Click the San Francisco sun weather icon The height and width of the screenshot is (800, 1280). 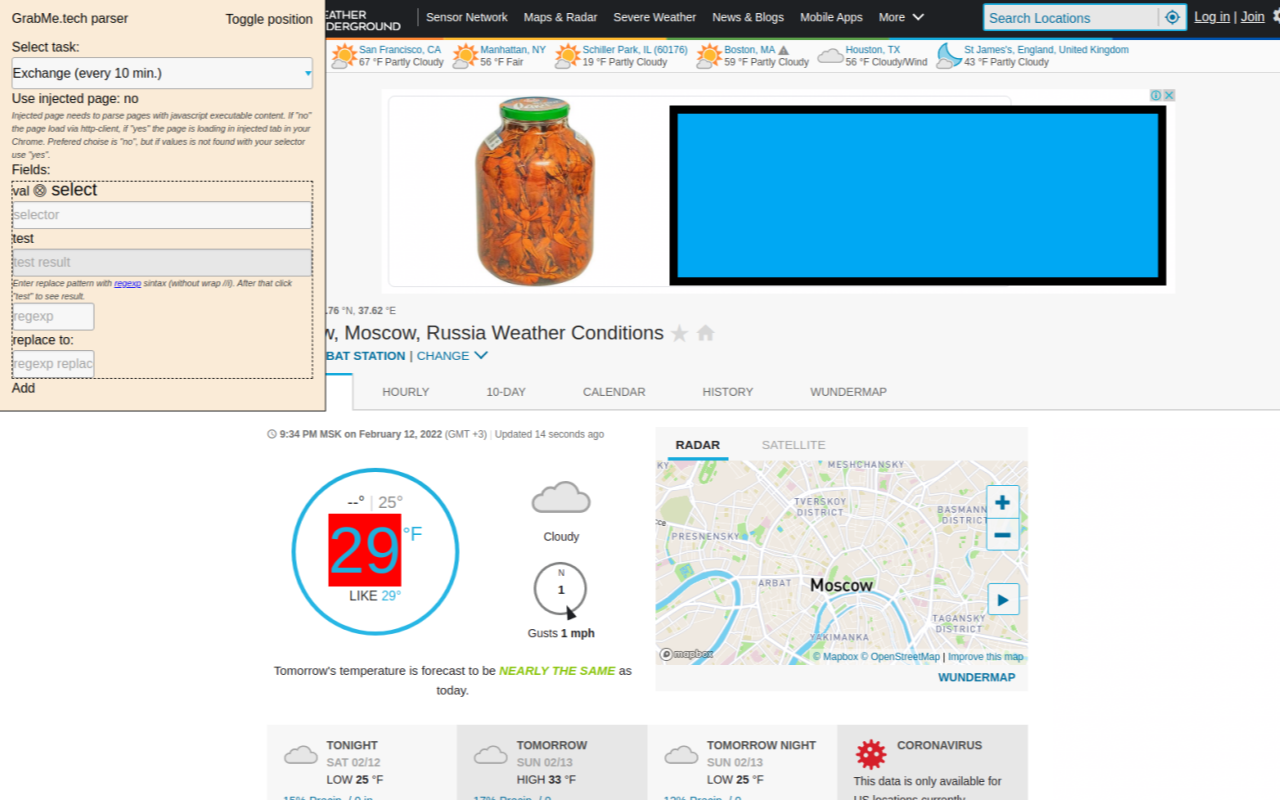[x=344, y=56]
